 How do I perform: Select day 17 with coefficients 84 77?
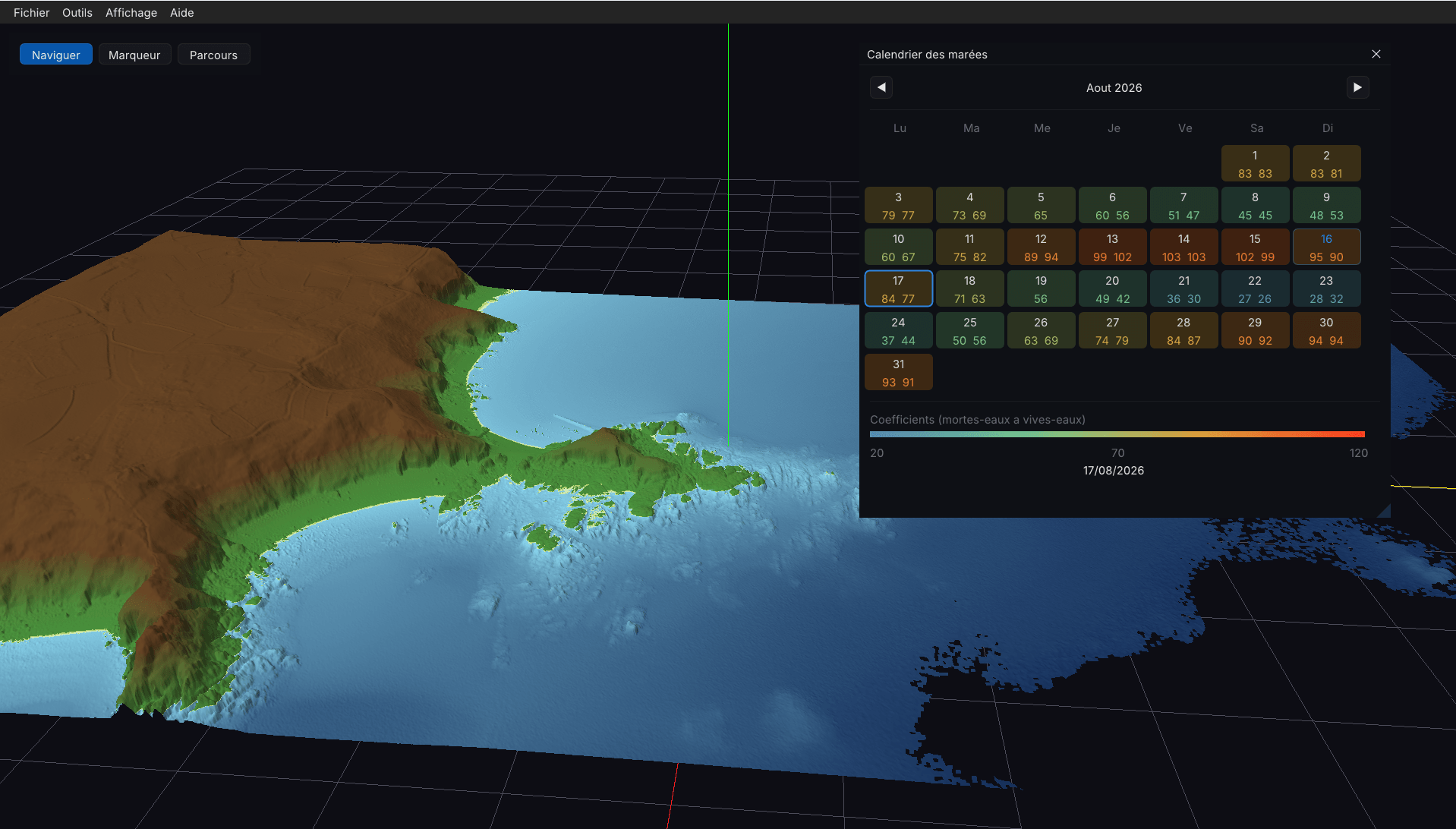coord(898,289)
